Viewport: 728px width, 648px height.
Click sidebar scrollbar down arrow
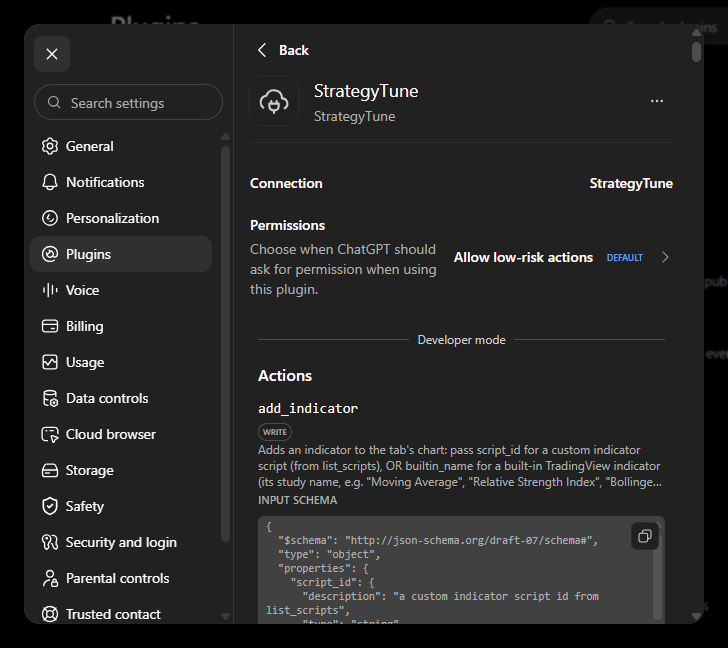[x=226, y=616]
